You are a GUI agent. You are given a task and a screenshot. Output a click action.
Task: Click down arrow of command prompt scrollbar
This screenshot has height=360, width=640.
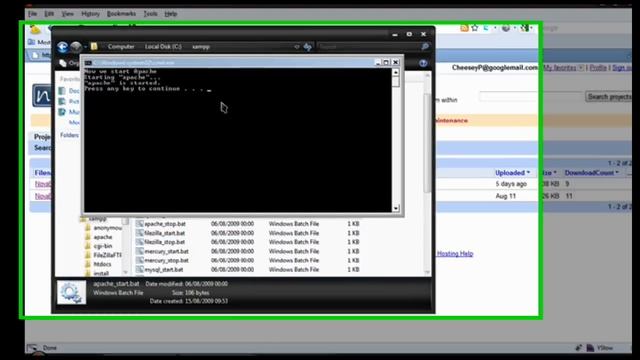pyautogui.click(x=396, y=208)
